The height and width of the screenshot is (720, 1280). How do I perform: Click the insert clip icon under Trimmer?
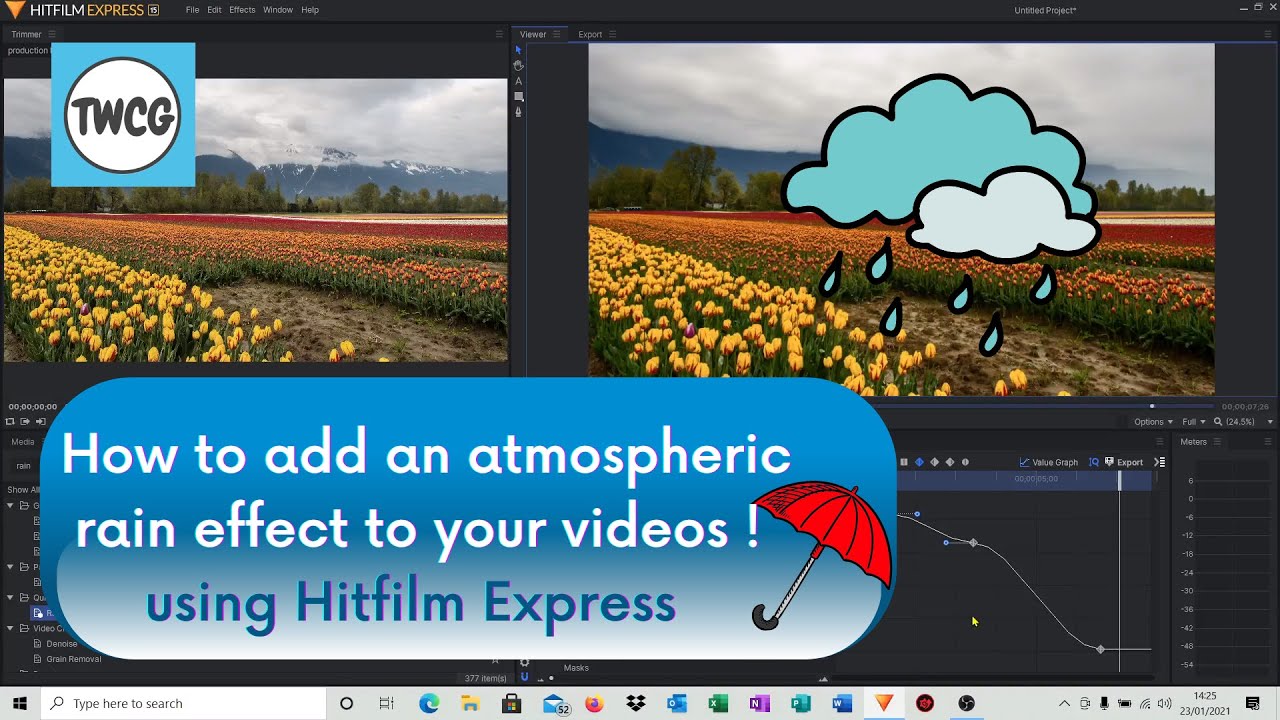pos(25,422)
